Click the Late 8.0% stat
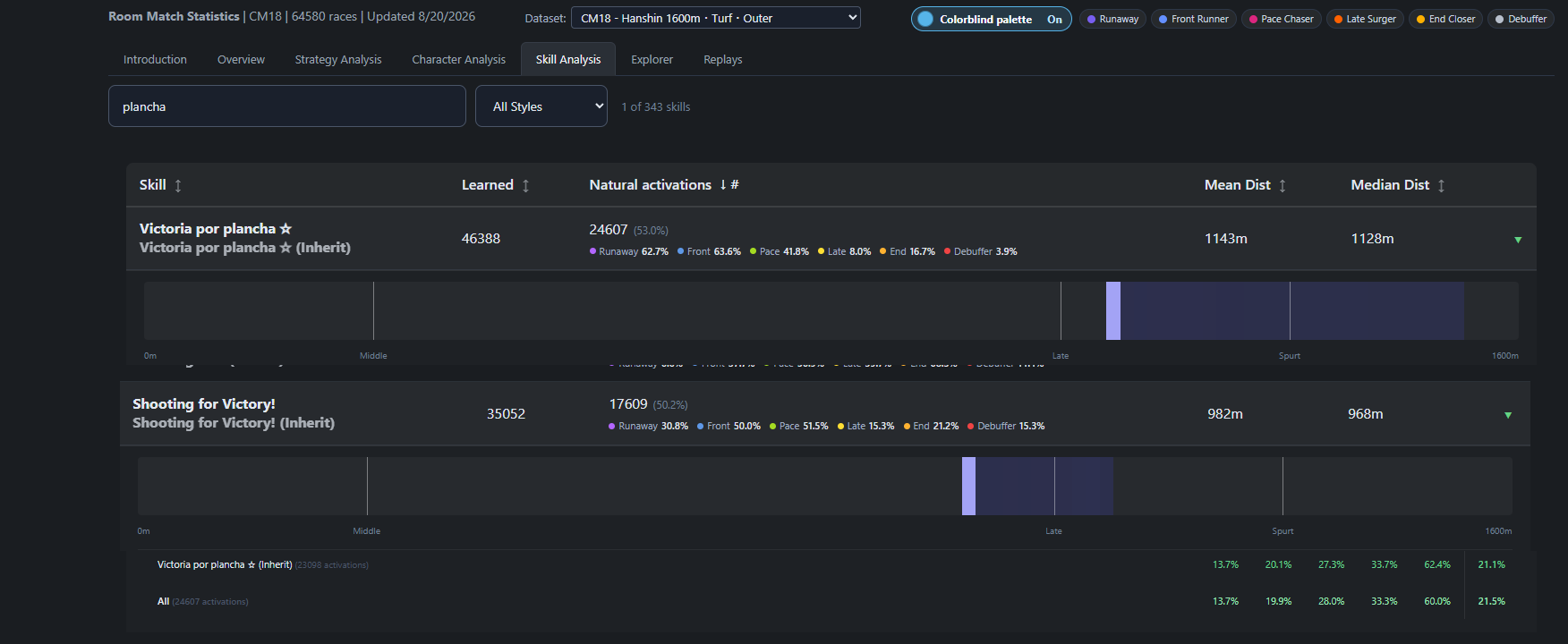This screenshot has height=644, width=1568. pyautogui.click(x=844, y=251)
